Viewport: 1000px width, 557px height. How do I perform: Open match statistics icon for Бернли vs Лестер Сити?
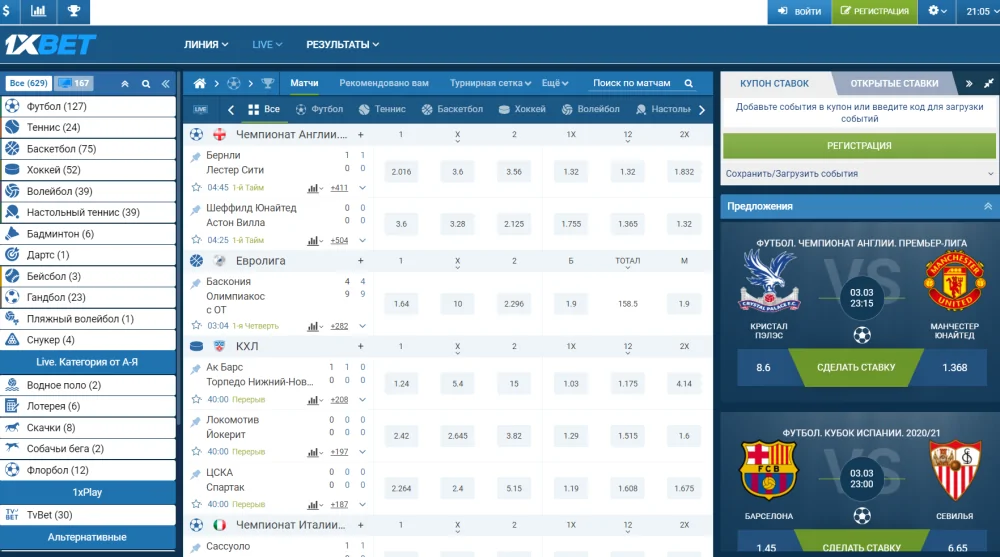click(314, 187)
